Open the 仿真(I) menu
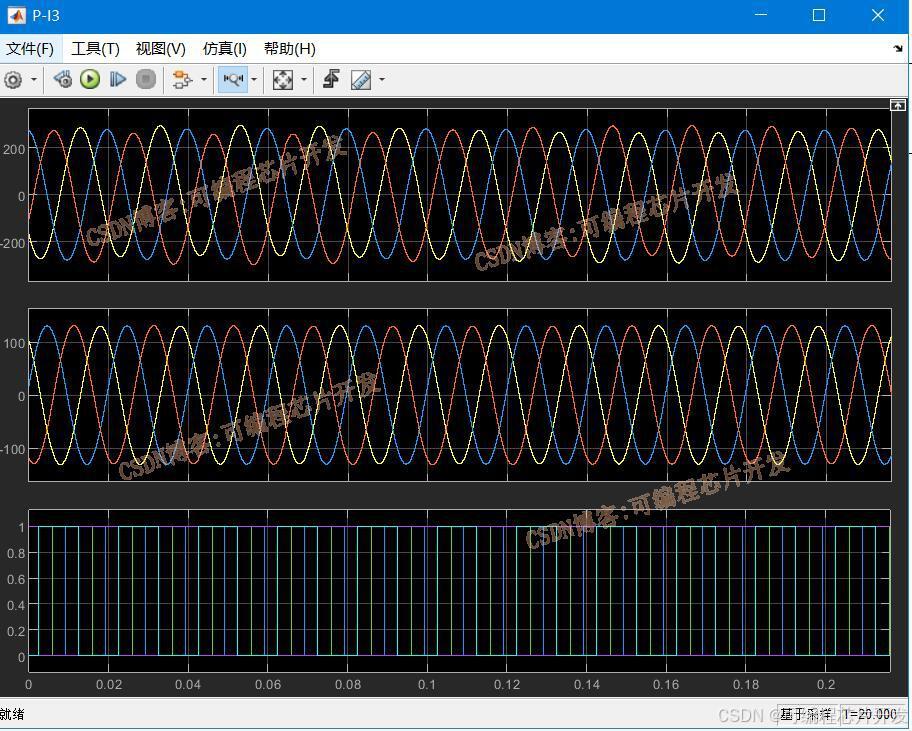This screenshot has width=912, height=731. pos(225,49)
